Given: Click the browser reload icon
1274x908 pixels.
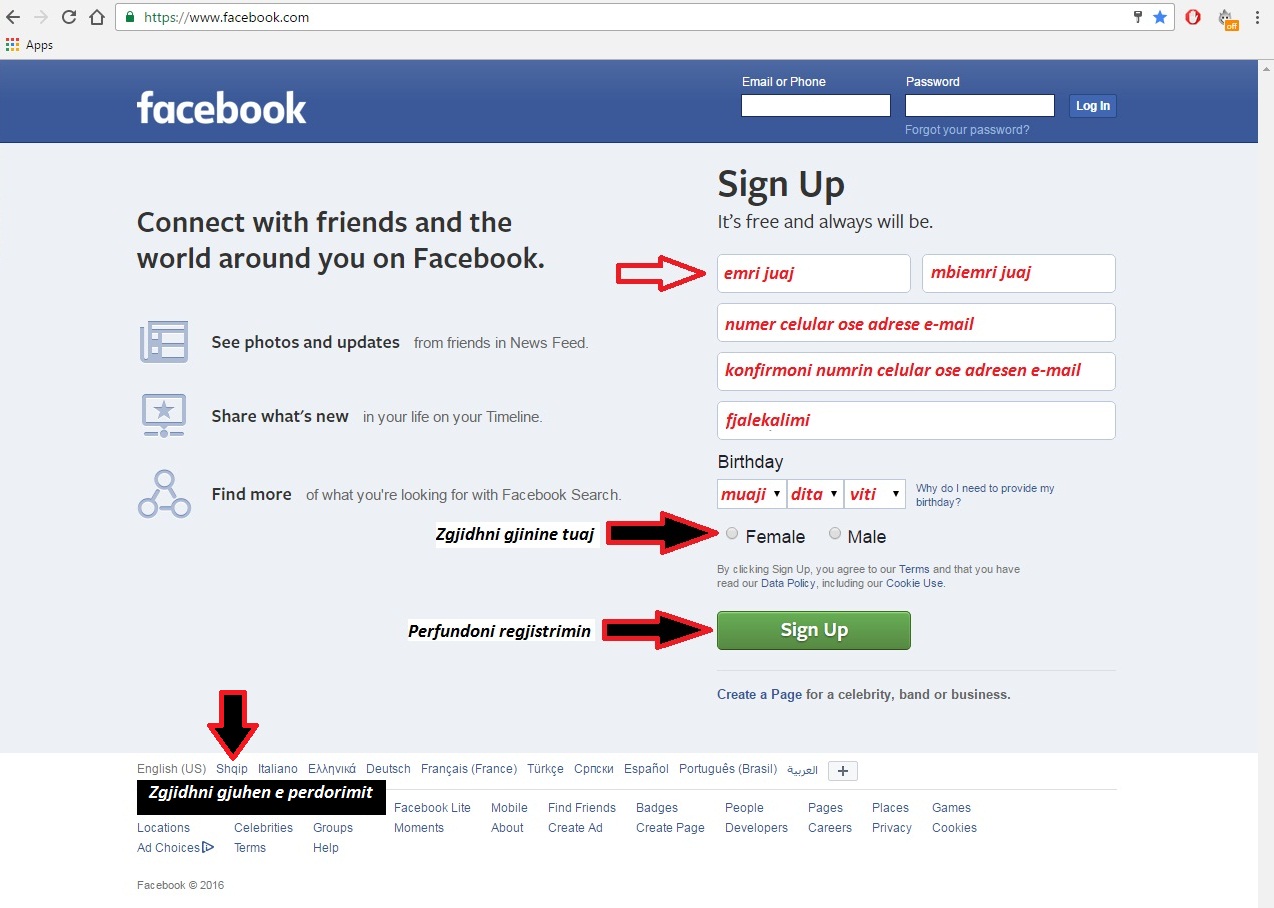Looking at the screenshot, I should point(69,17).
